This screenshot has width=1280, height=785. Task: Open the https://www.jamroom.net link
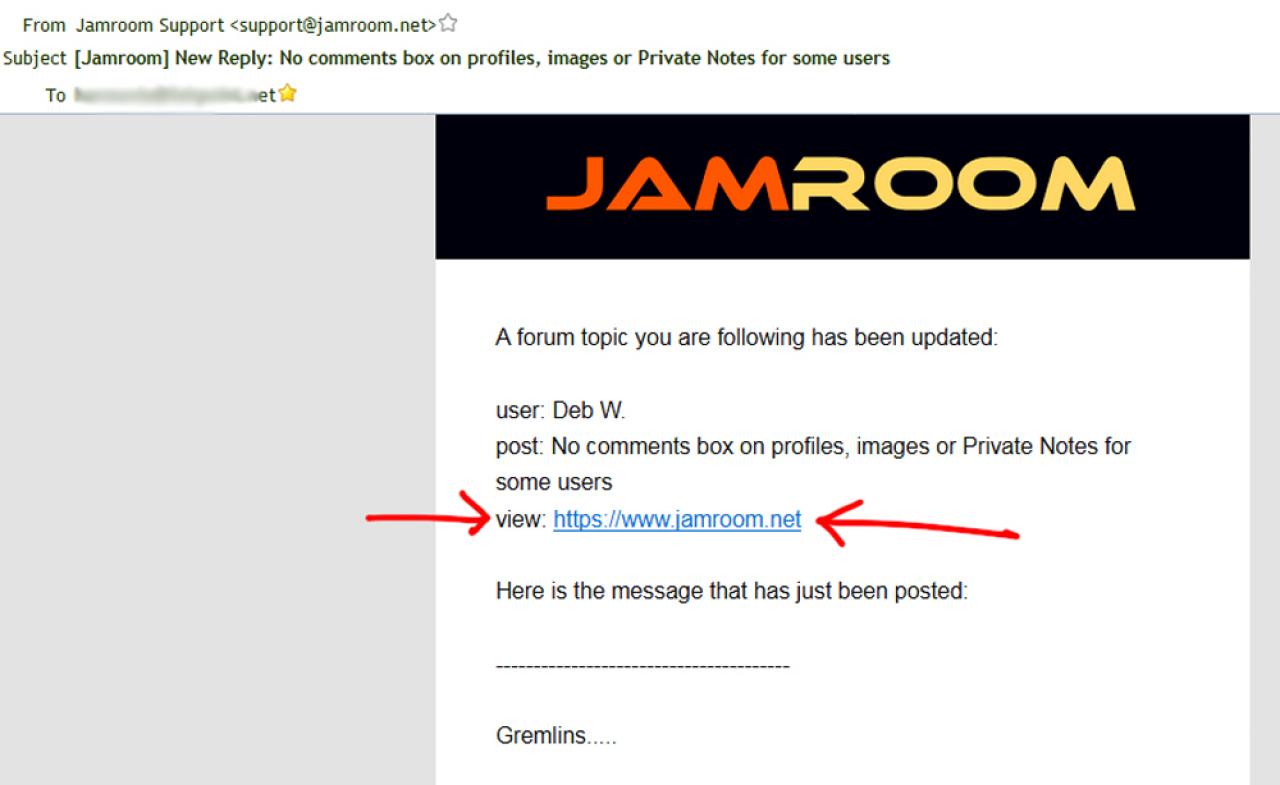coord(677,520)
